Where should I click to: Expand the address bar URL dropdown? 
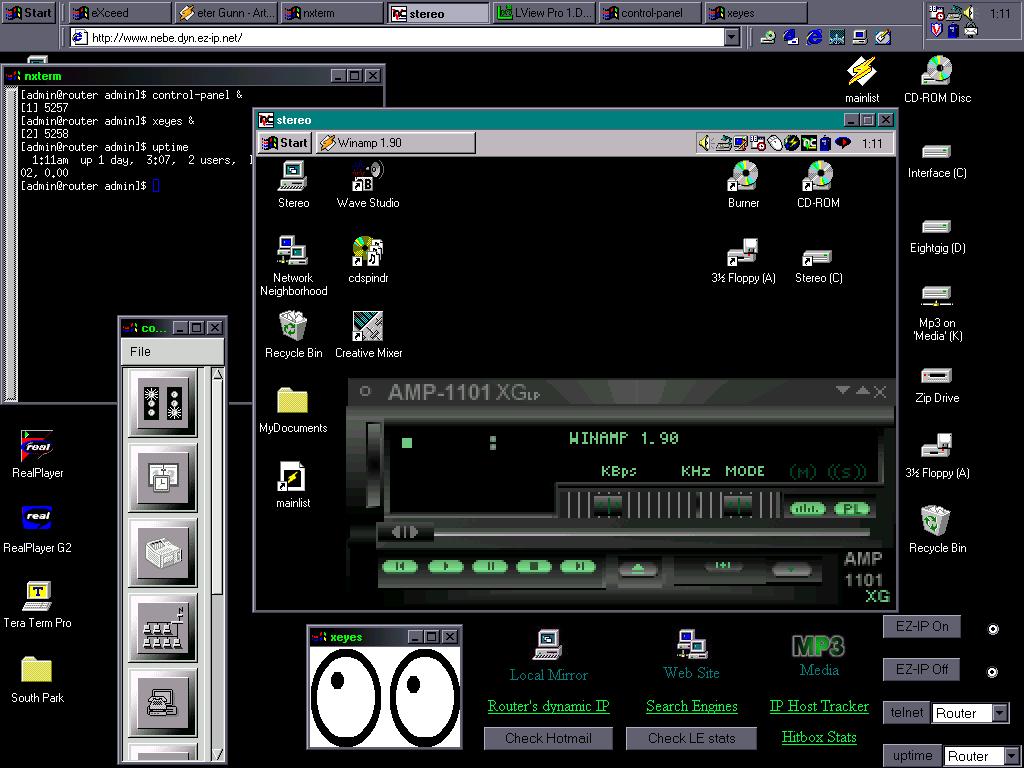(732, 37)
